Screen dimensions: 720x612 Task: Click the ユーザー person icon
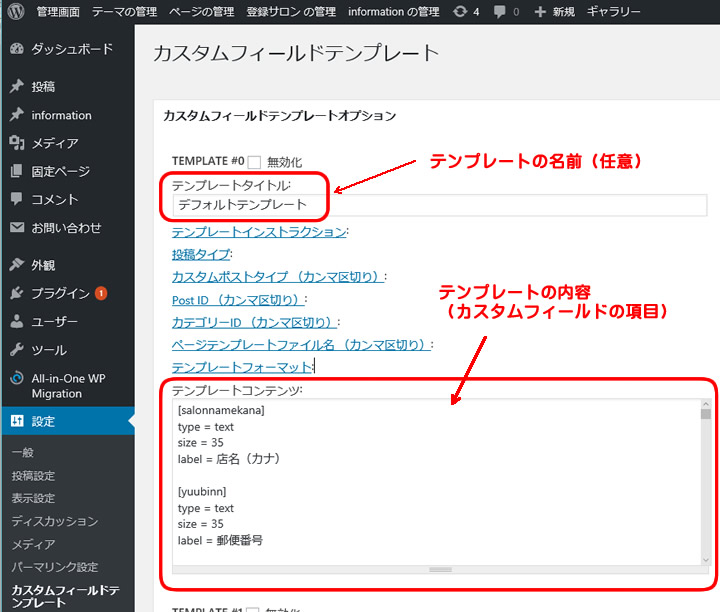(17, 321)
